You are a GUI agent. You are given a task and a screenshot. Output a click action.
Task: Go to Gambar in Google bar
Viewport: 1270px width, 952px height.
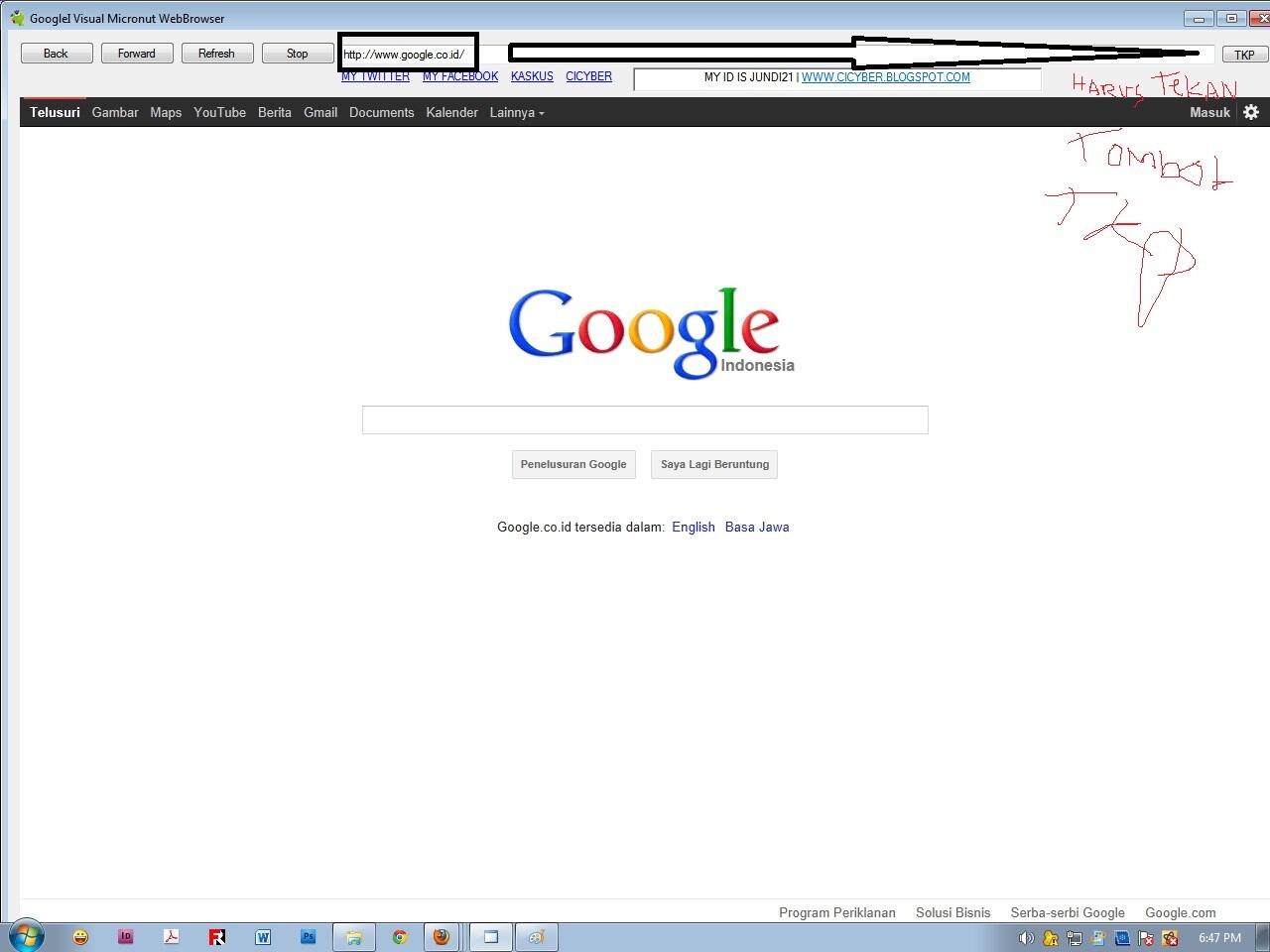(115, 113)
